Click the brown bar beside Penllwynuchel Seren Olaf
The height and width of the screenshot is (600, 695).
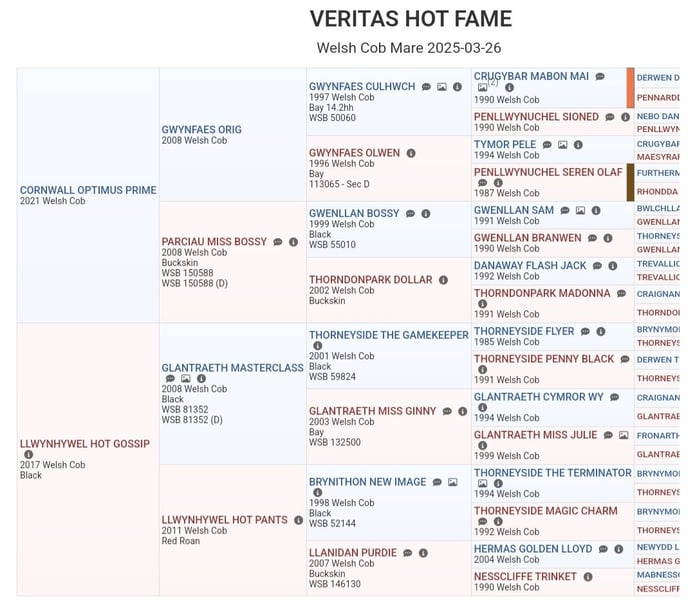[631, 183]
